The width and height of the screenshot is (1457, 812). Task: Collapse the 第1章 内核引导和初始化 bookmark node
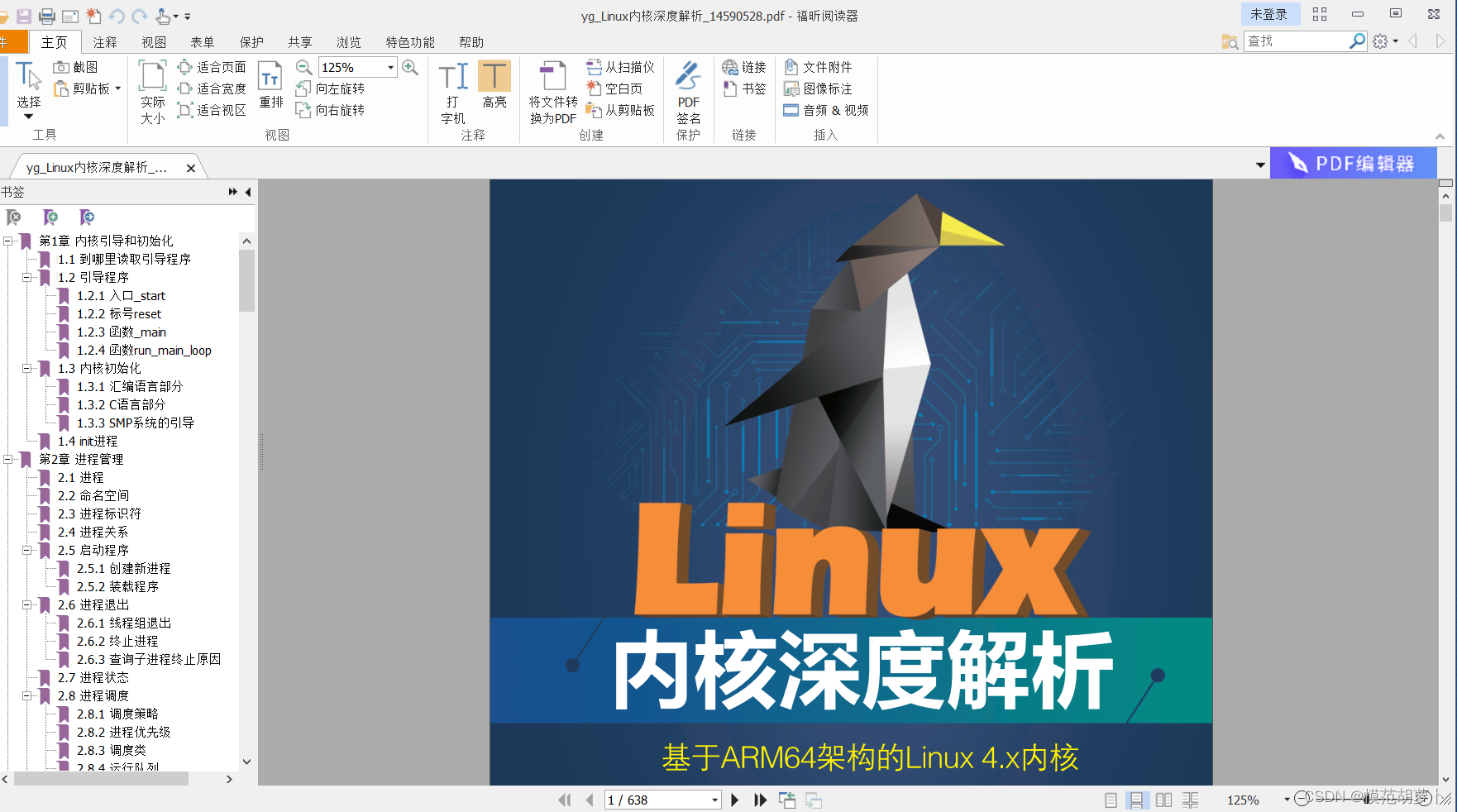(x=7, y=241)
